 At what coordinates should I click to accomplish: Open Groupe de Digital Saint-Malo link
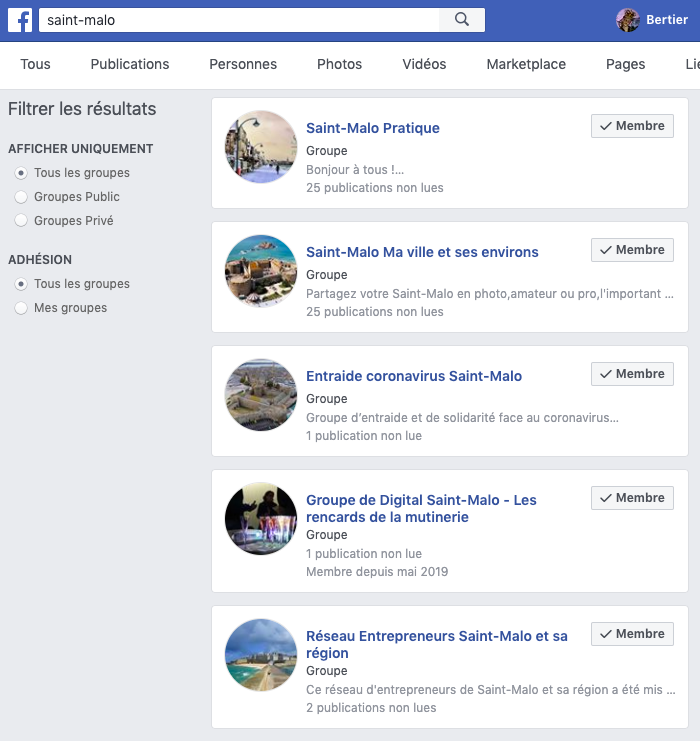click(x=421, y=508)
